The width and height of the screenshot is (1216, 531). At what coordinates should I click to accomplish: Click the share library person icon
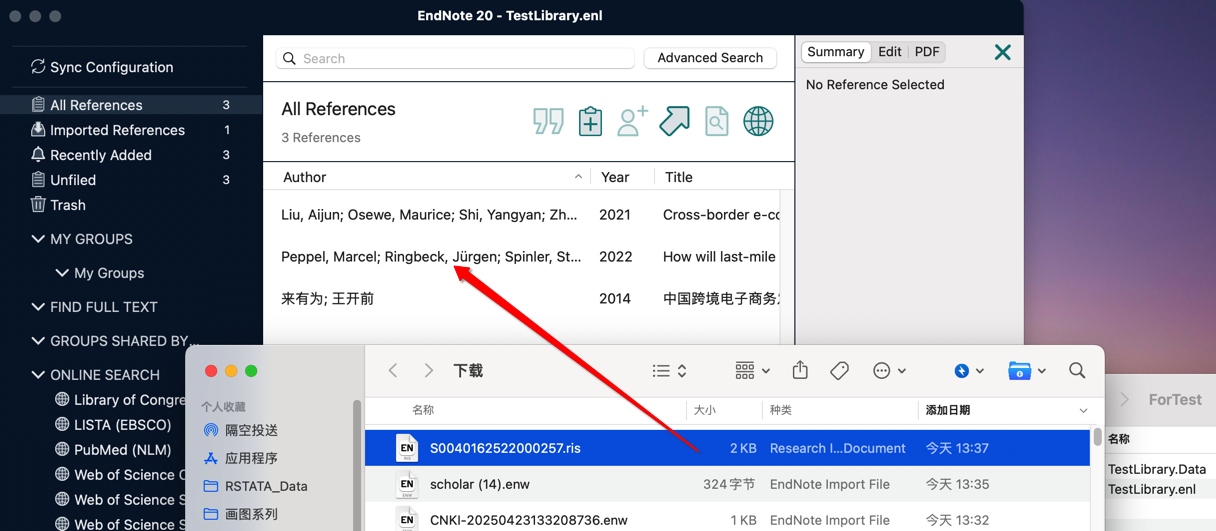pos(632,121)
